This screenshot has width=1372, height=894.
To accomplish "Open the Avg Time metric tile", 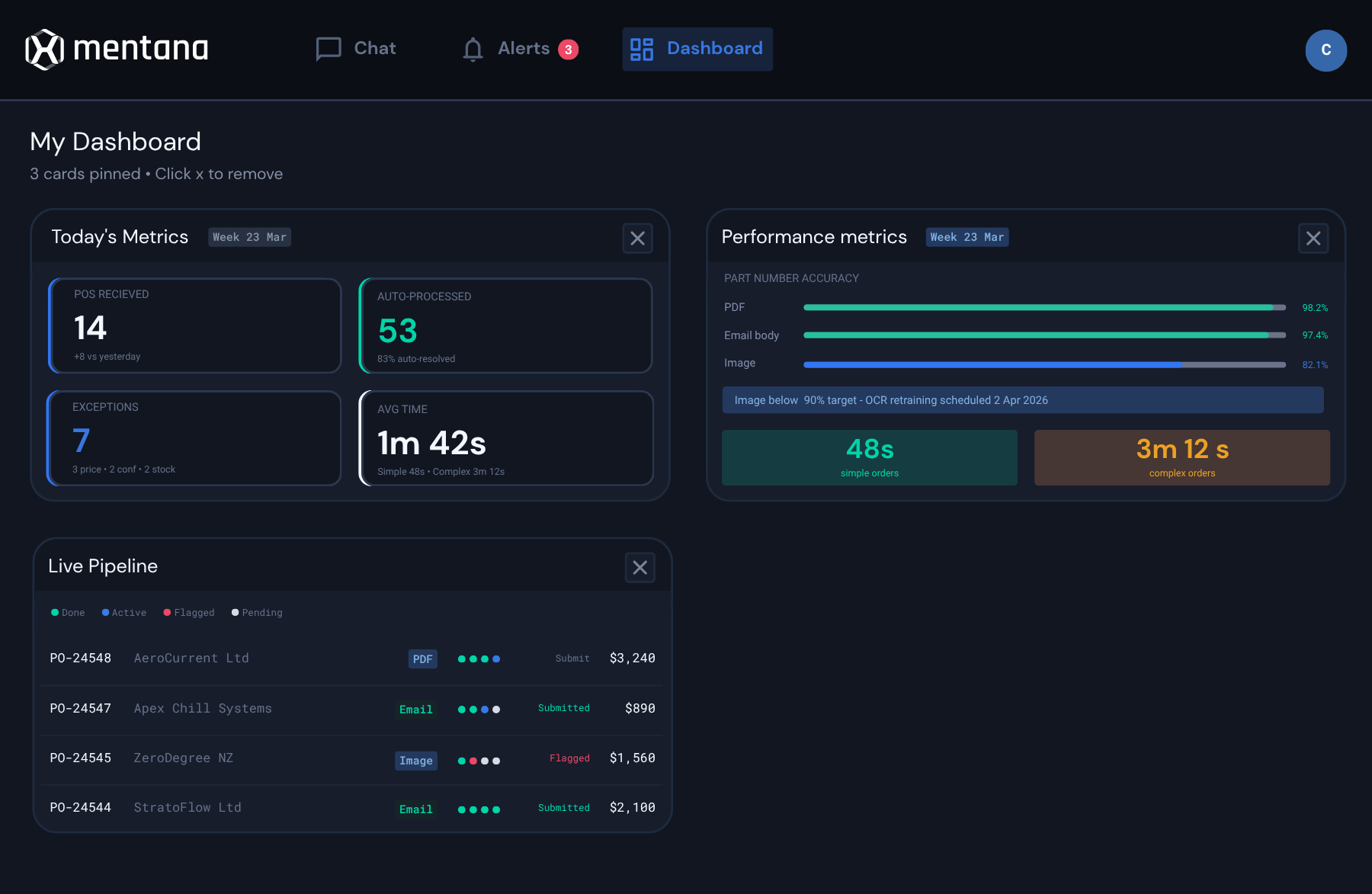I will point(506,438).
